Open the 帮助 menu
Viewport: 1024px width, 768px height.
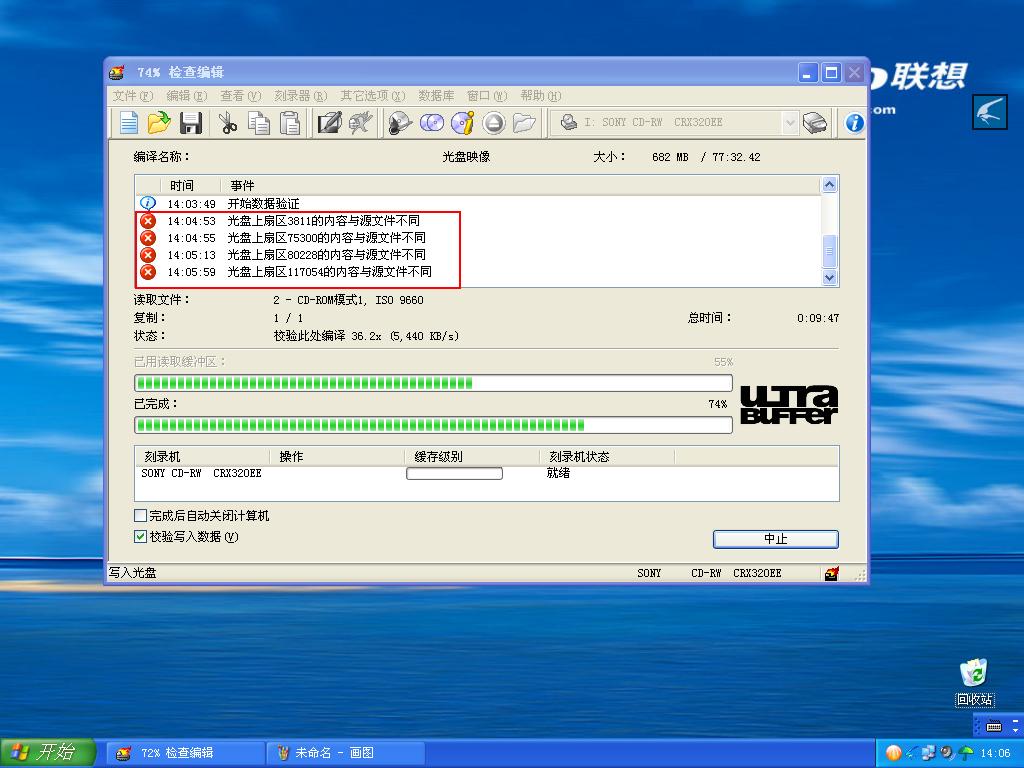540,96
